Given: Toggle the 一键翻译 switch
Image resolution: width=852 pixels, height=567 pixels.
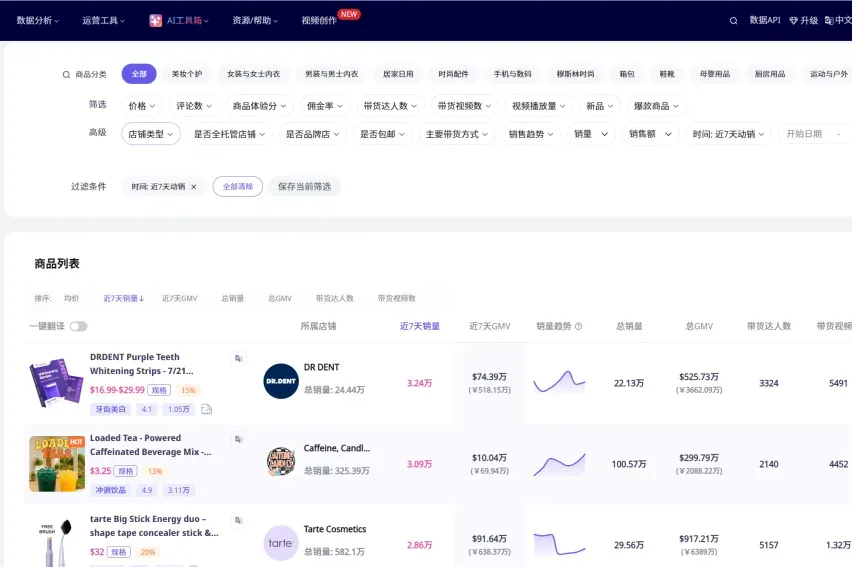Looking at the screenshot, I should coord(78,326).
